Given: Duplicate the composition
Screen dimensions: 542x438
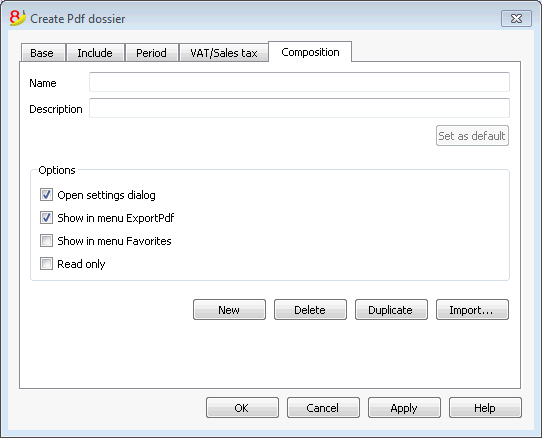Looking at the screenshot, I should click(391, 310).
